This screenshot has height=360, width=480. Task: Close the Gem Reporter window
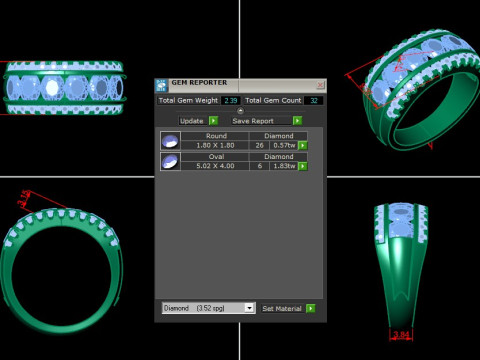pyautogui.click(x=320, y=85)
